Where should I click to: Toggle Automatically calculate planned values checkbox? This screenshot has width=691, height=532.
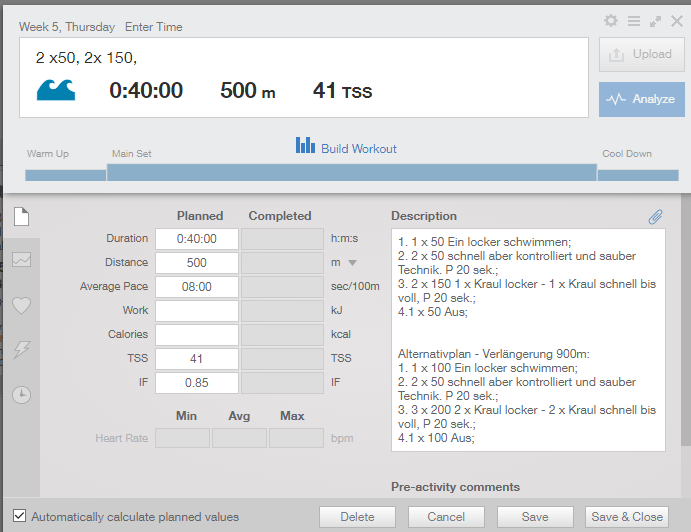point(20,517)
